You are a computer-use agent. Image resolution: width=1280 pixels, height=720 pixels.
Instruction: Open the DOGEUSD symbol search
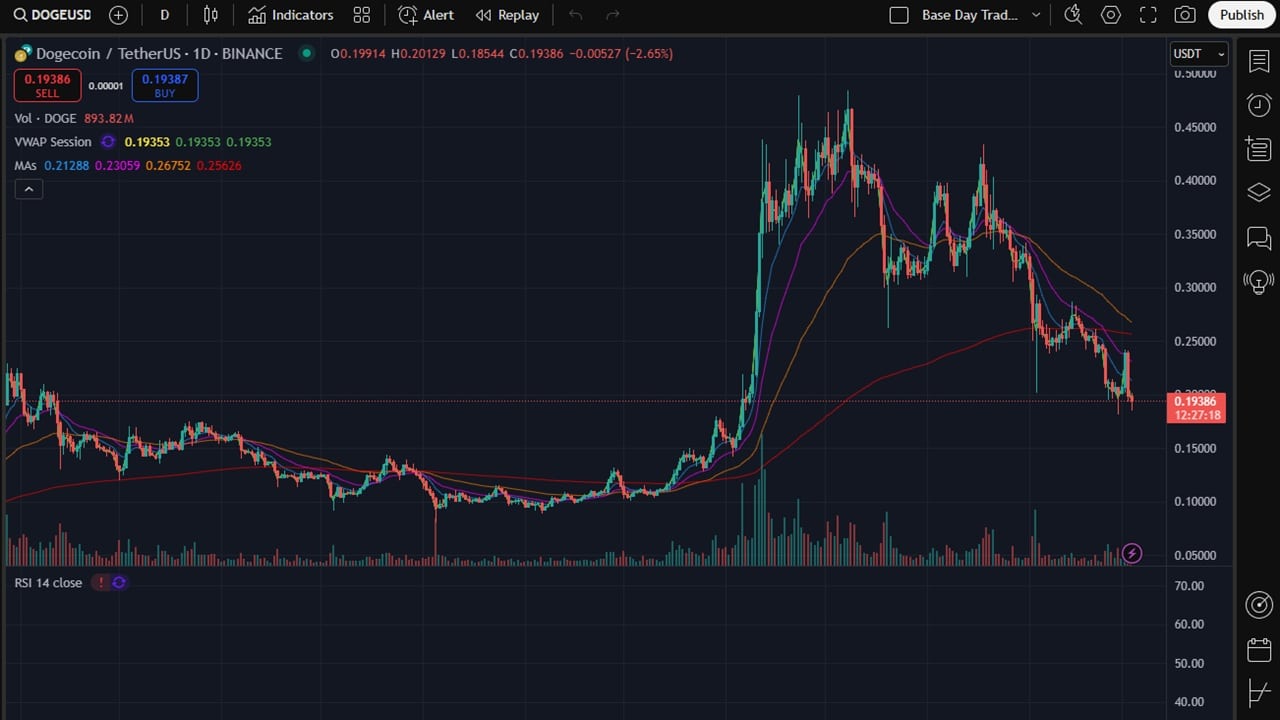coord(50,15)
